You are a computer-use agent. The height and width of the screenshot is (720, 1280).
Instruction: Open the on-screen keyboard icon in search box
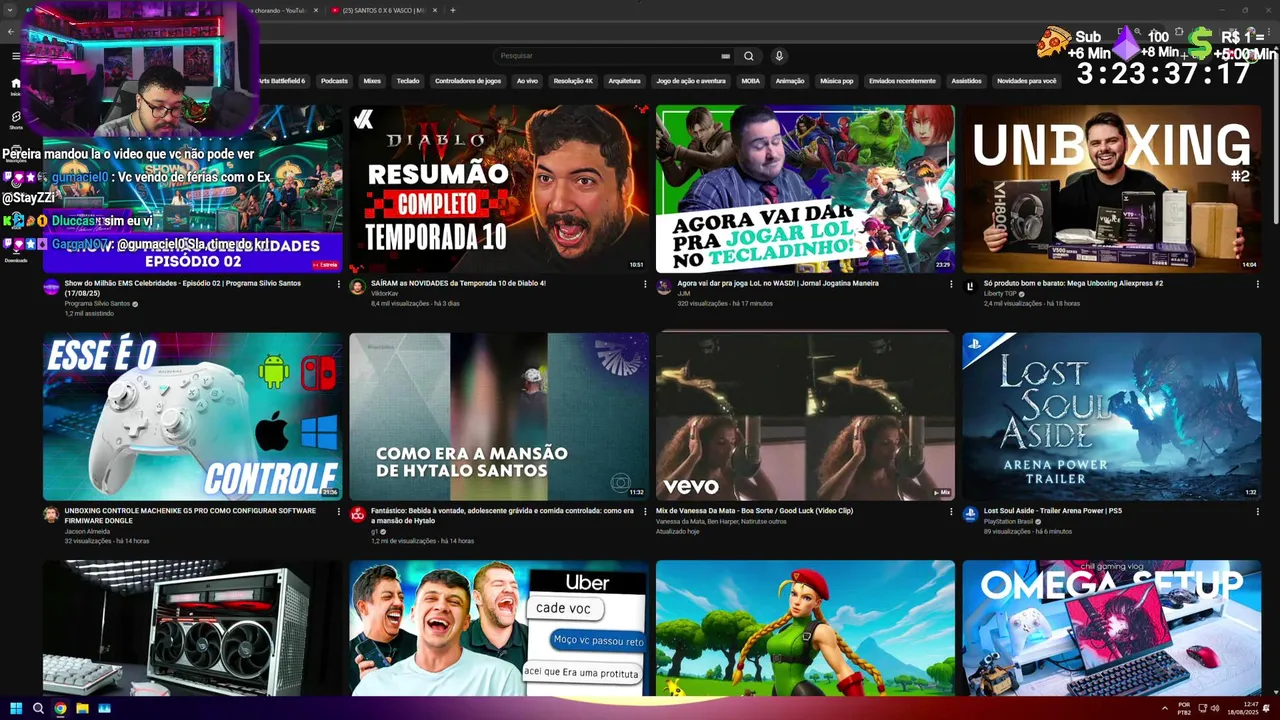click(725, 56)
